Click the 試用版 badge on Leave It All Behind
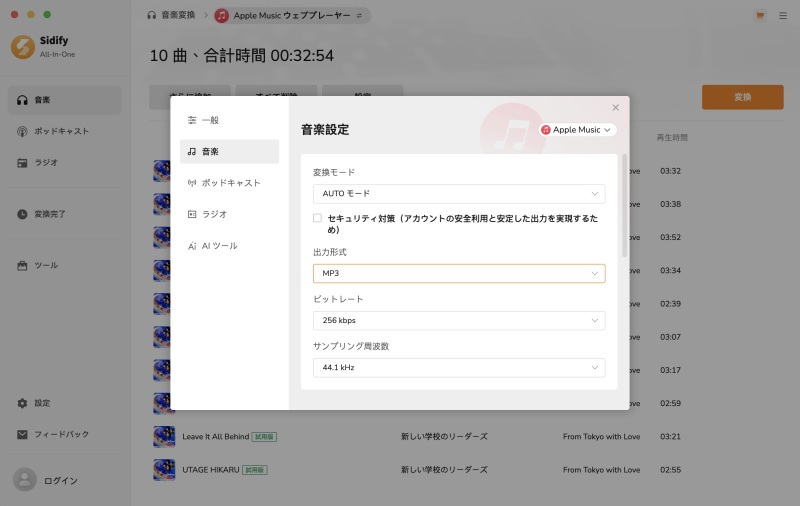The image size is (800, 506). click(264, 437)
